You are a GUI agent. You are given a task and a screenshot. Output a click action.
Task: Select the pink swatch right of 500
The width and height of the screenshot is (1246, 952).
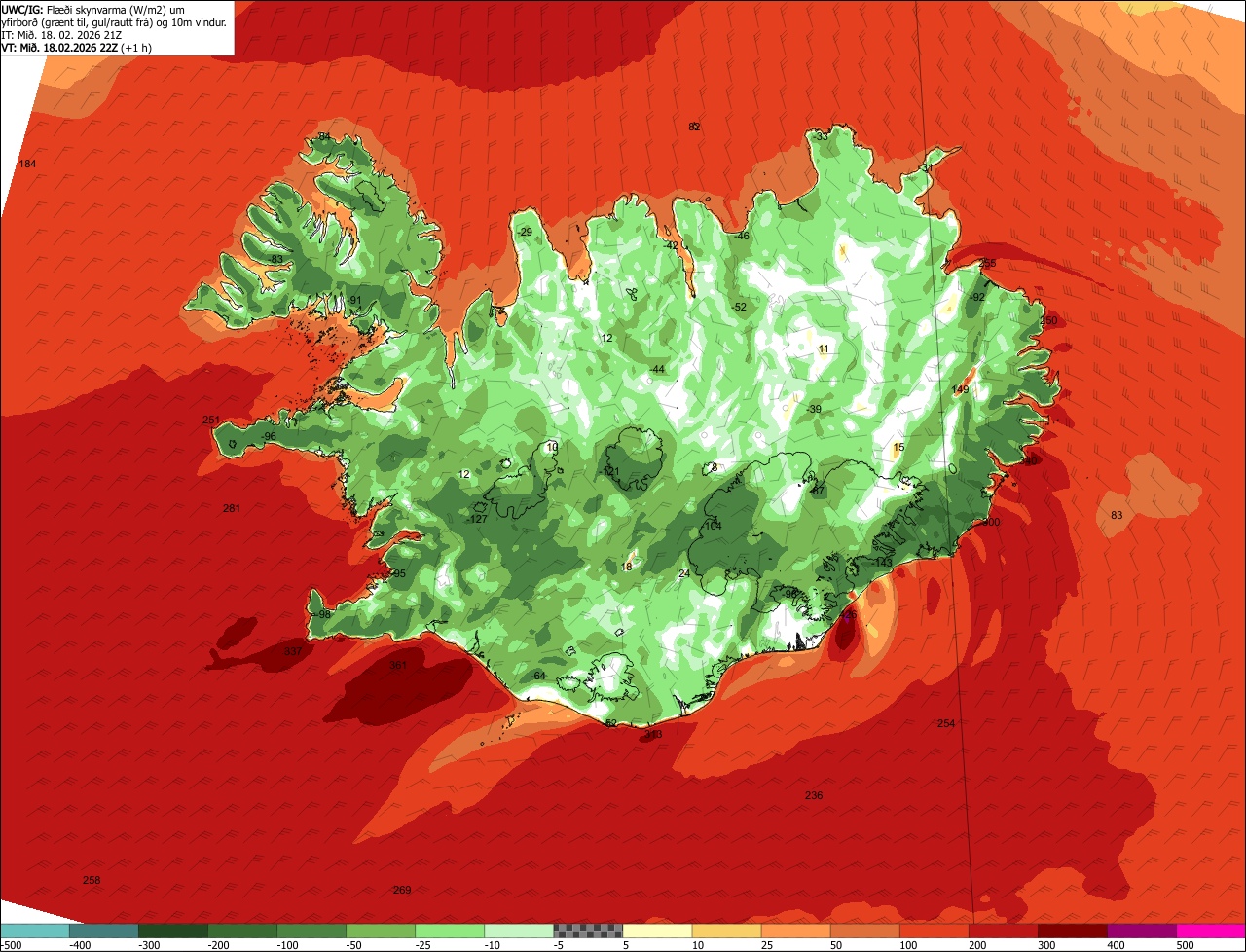[1210, 931]
